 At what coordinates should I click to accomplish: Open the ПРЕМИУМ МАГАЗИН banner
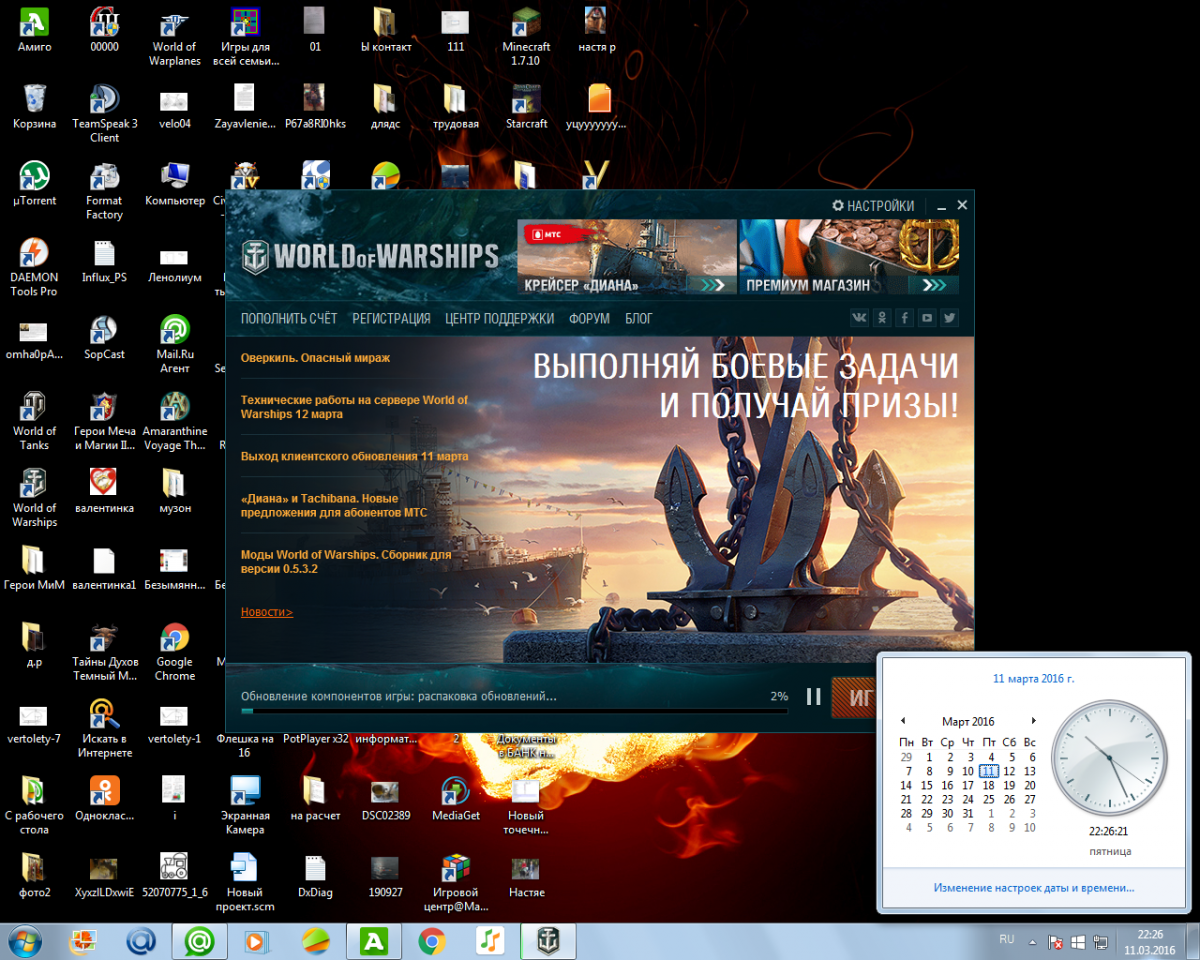pyautogui.click(x=849, y=257)
